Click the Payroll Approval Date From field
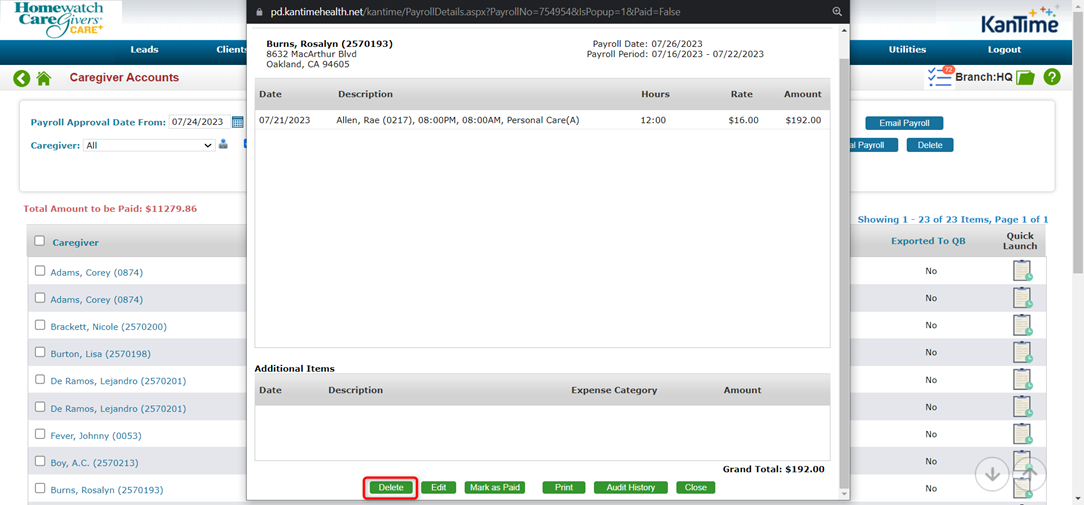 pyautogui.click(x=198, y=122)
